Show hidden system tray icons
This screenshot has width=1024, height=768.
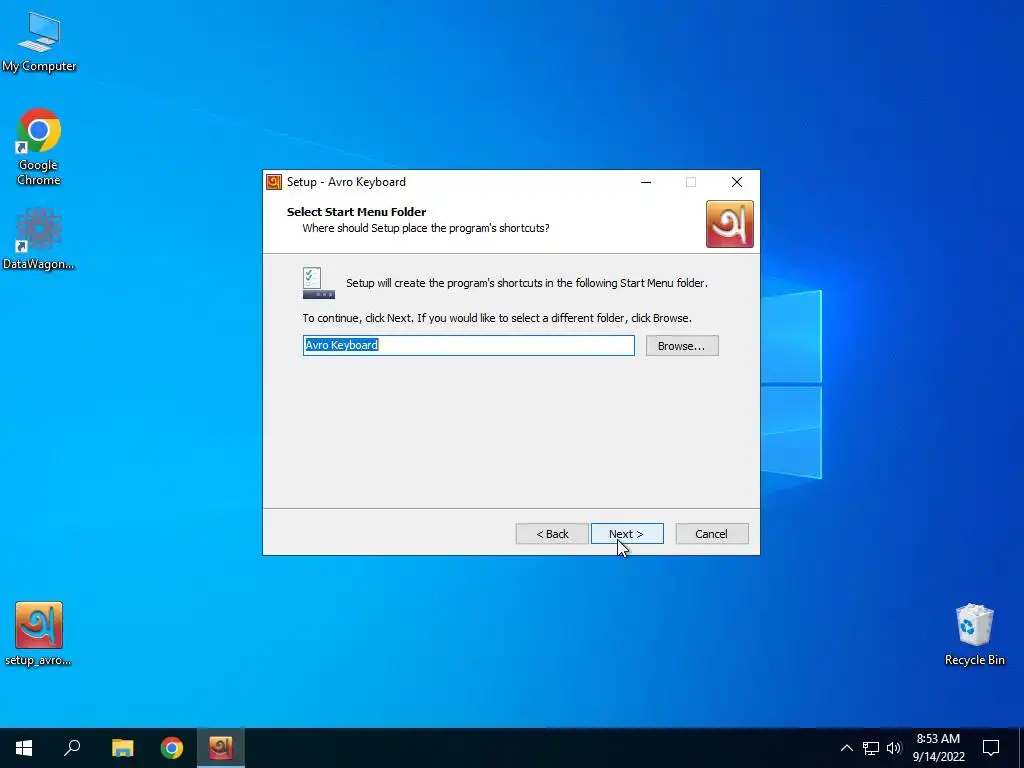tap(846, 748)
